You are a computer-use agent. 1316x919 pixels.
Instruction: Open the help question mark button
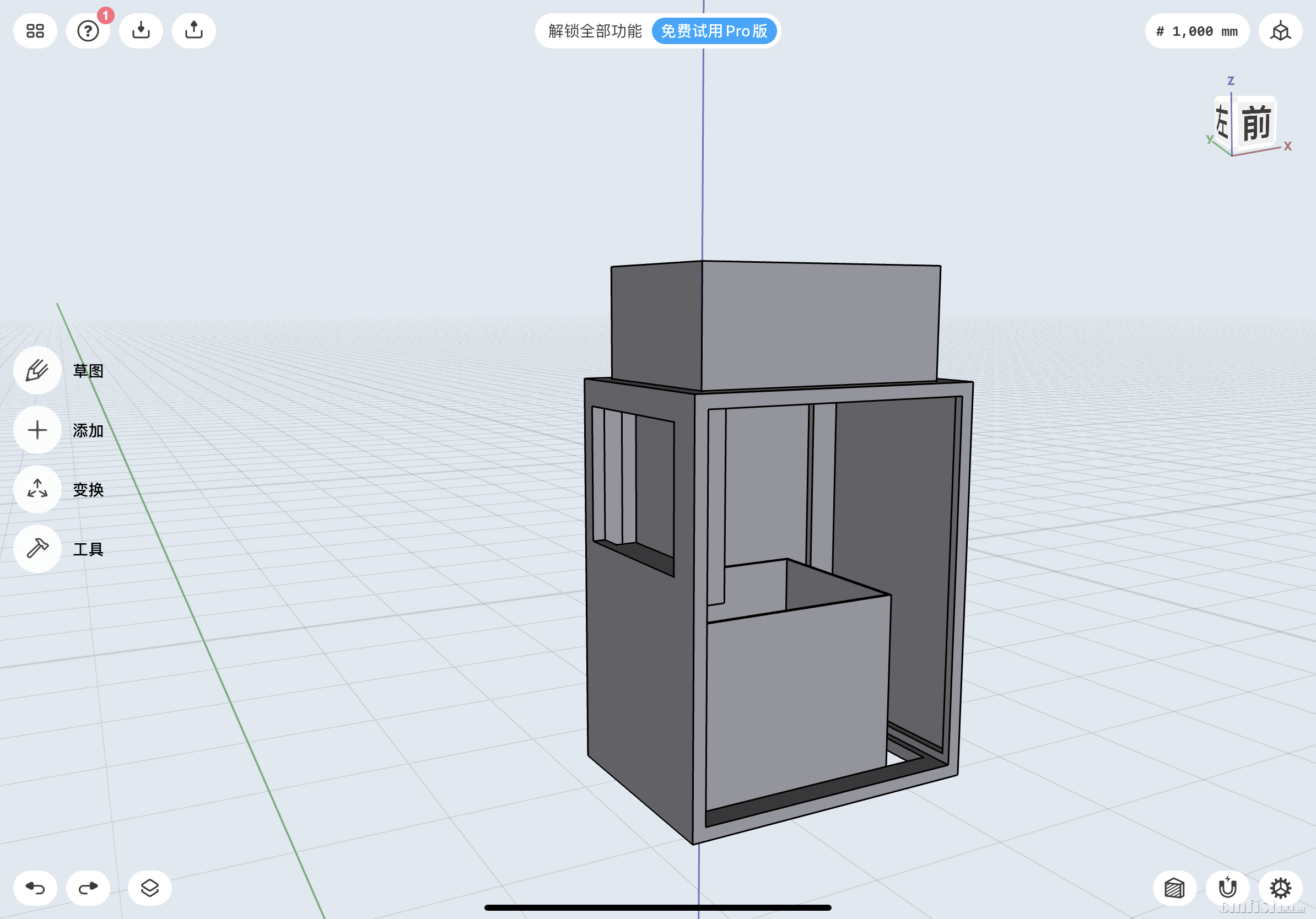click(x=88, y=31)
